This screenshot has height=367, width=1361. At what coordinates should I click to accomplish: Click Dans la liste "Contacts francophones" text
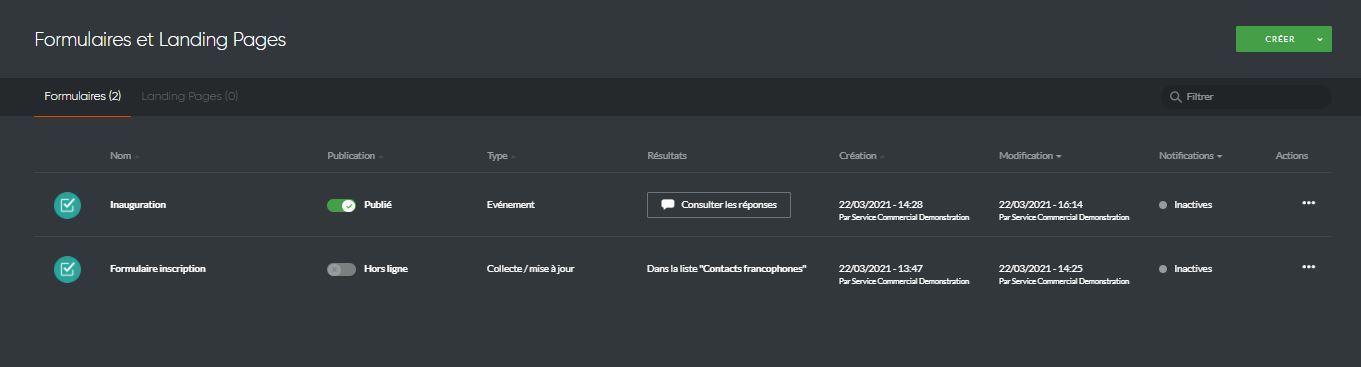coord(727,269)
